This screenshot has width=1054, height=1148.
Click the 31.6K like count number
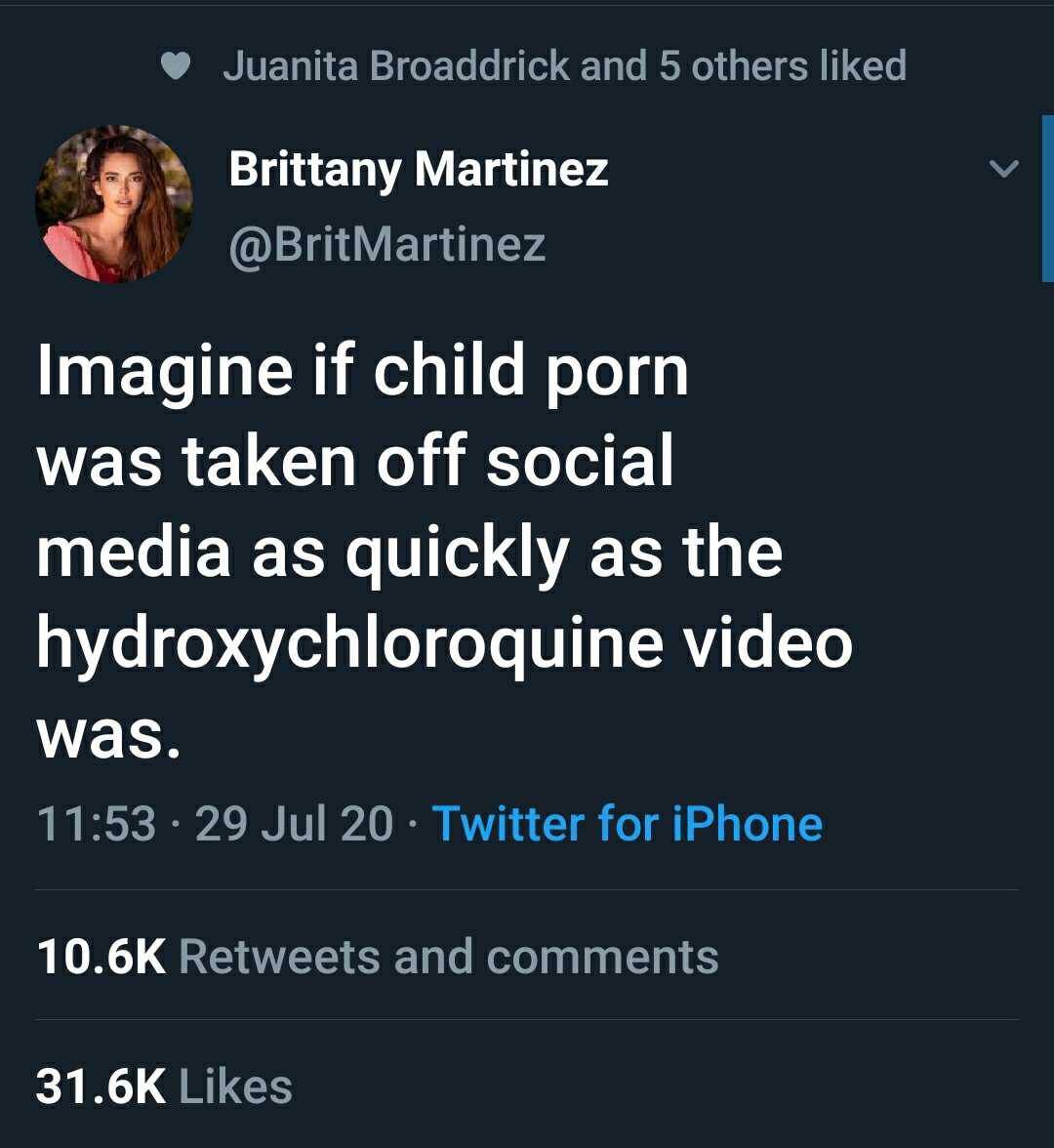(x=101, y=1086)
